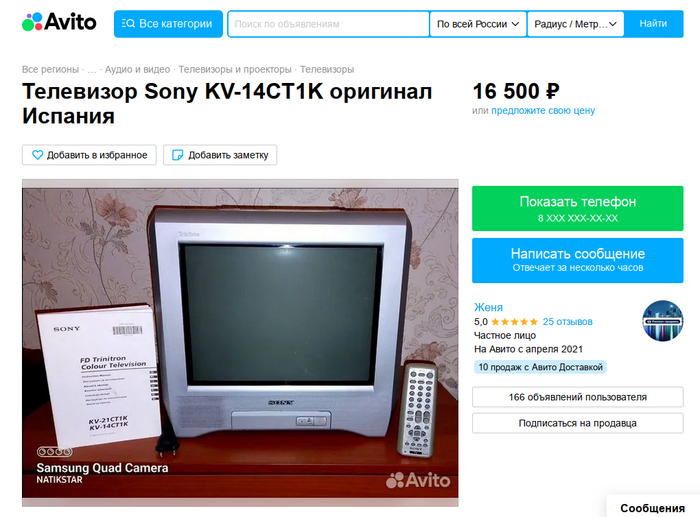Show the seller's phone number
700x517 pixels.
(x=578, y=208)
